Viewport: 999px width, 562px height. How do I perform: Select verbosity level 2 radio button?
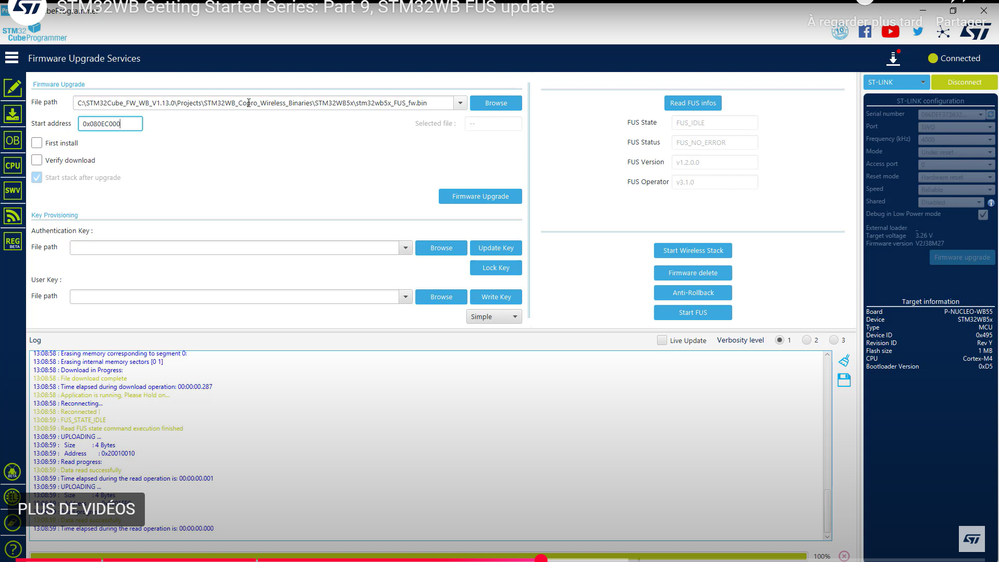[x=807, y=340]
